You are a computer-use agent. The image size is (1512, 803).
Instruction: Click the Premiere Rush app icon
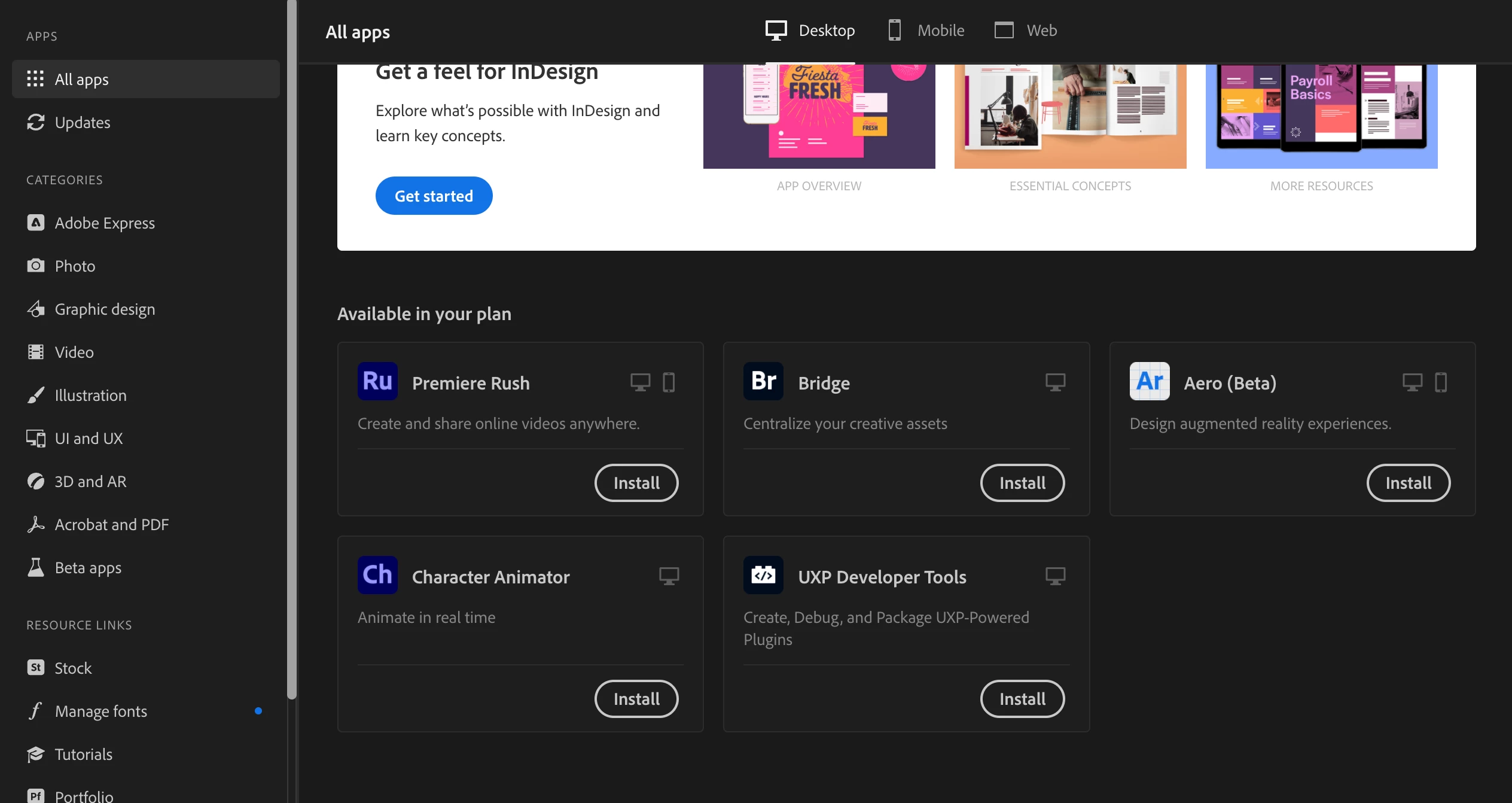point(377,381)
